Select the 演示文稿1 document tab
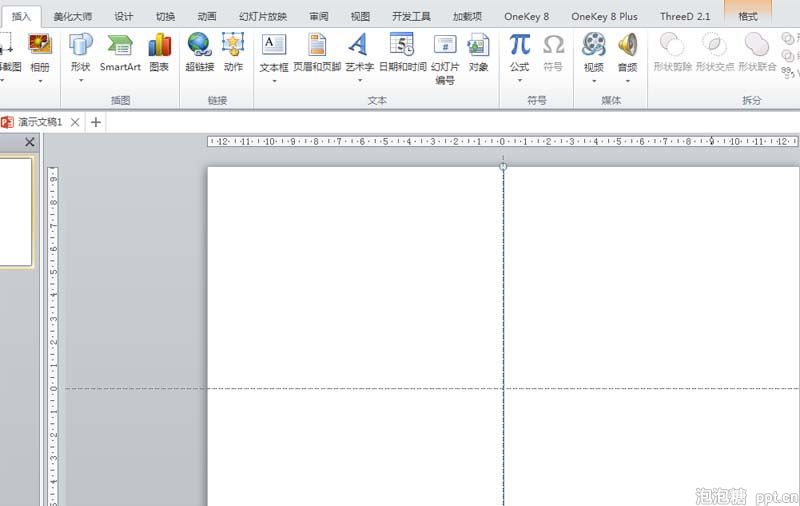This screenshot has width=800, height=506. click(x=40, y=122)
